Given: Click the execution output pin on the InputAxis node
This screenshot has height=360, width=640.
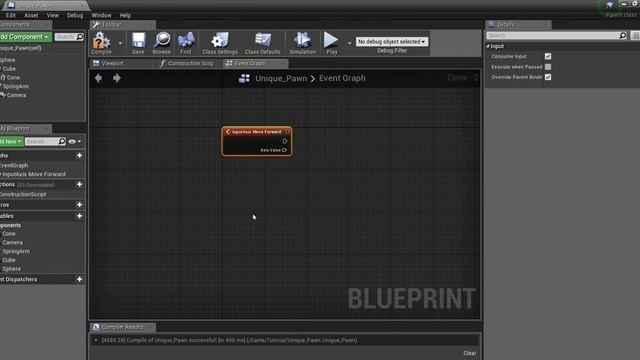Looking at the screenshot, I should [x=285, y=141].
